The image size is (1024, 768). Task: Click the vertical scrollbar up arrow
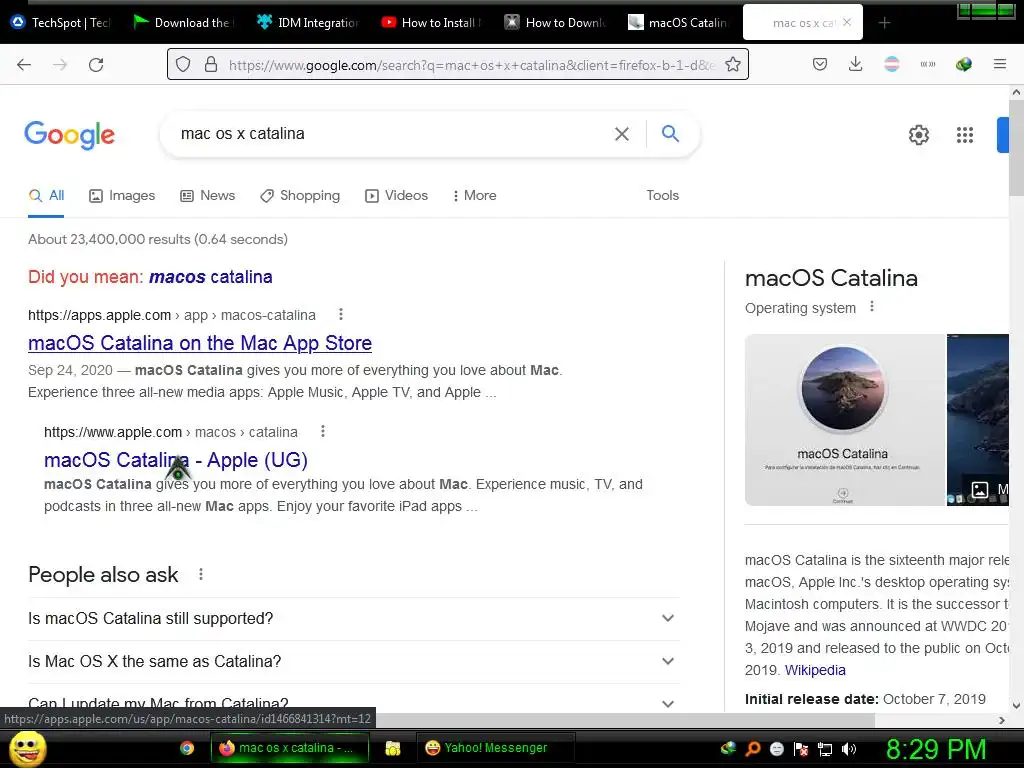coord(1016,92)
